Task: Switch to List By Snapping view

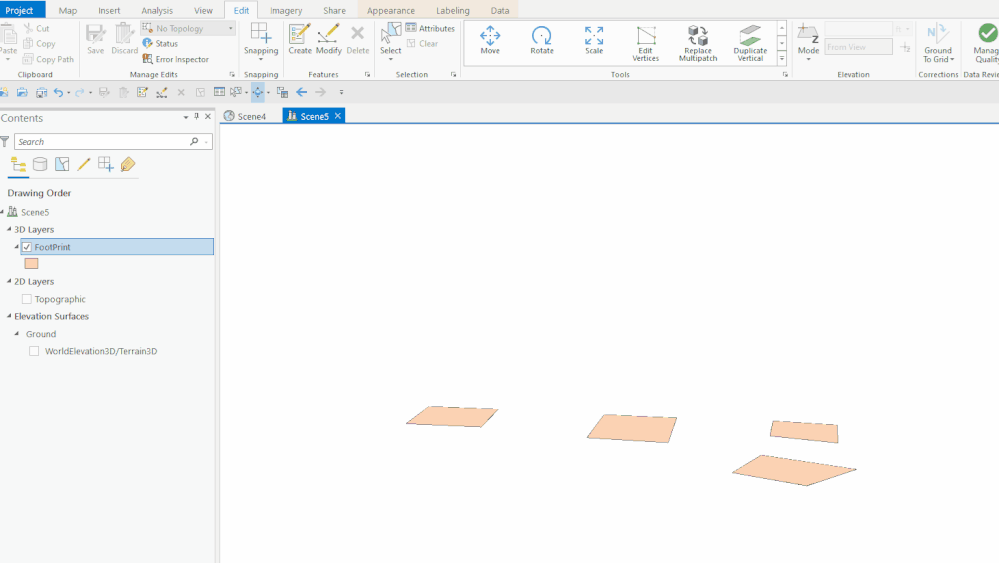Action: click(x=106, y=164)
